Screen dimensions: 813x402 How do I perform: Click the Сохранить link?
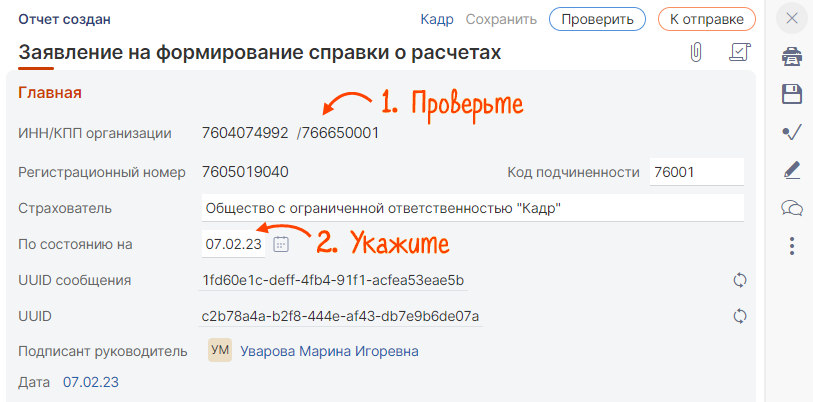[502, 19]
